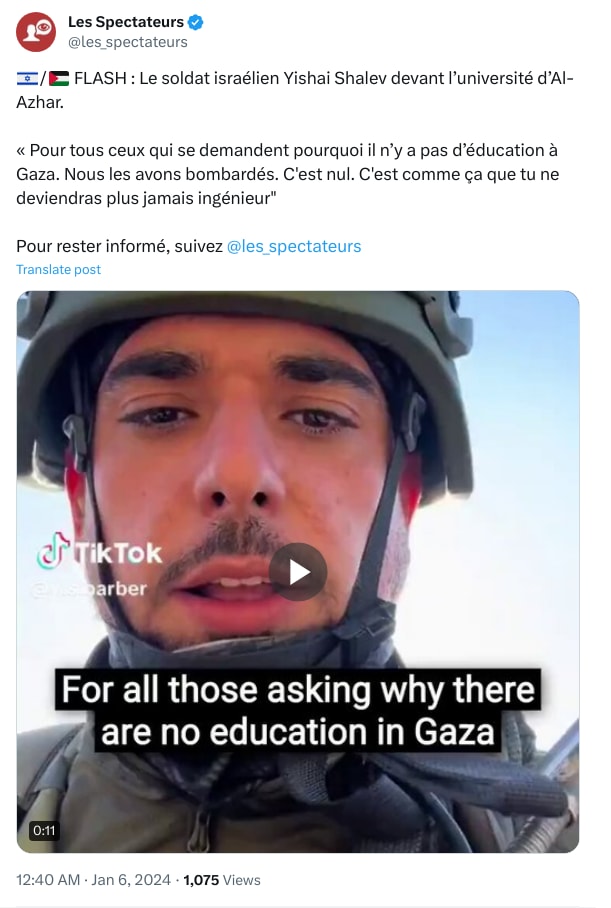Click the TikTok username watermark ending in barber
Viewport: 611px width, 908px height.
click(92, 589)
